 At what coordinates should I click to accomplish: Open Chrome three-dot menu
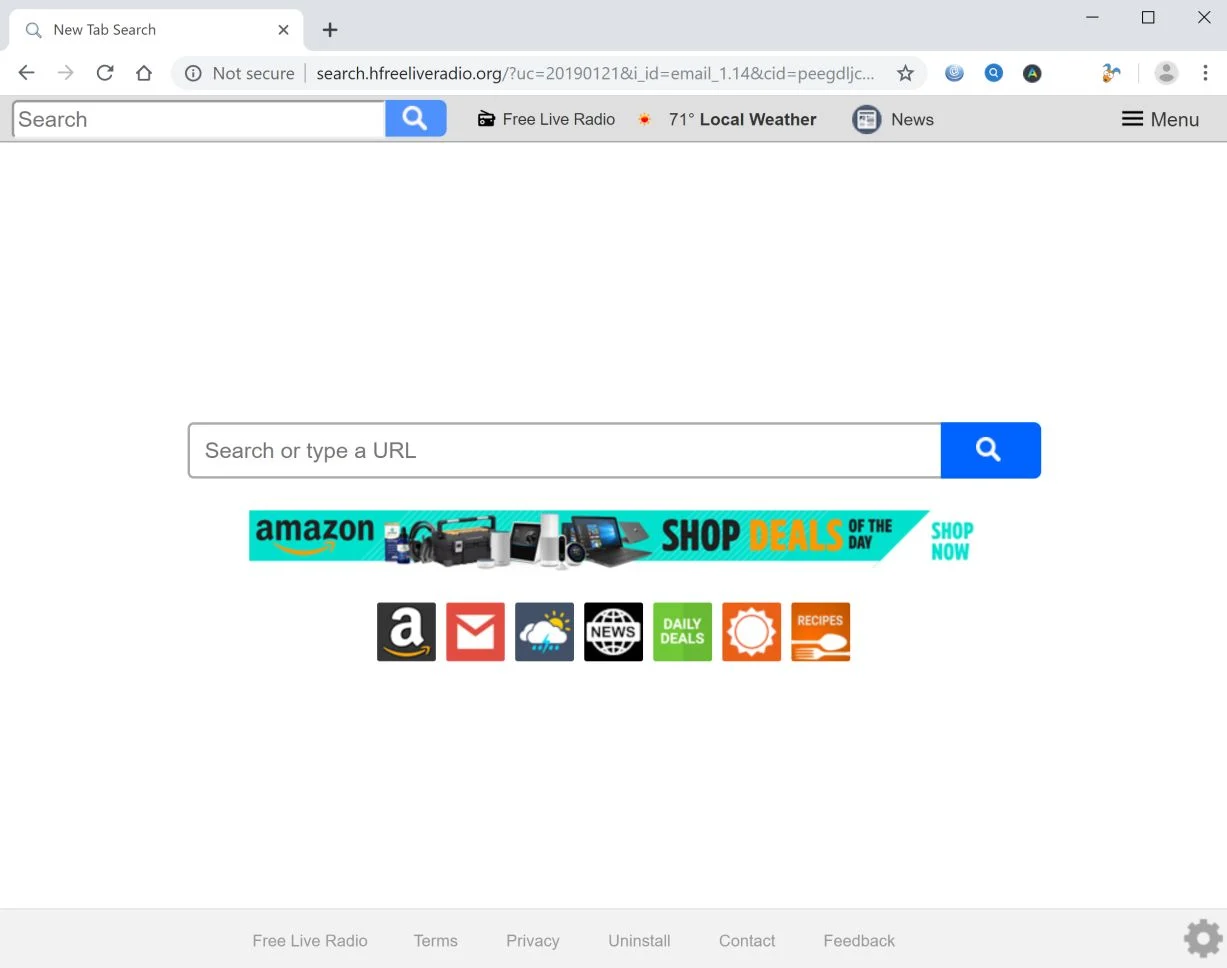(1205, 73)
